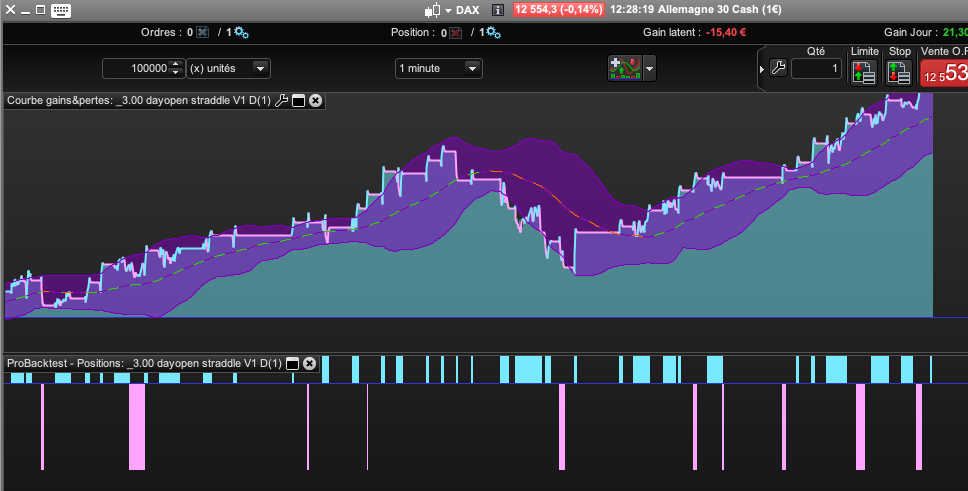Close the Courbe gains&pertes panel
This screenshot has height=491, width=968.
point(315,100)
